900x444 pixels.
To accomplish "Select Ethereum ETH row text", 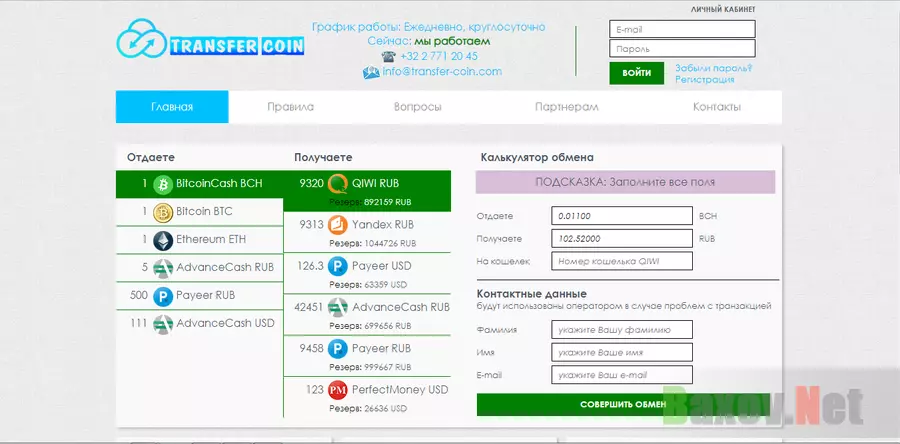I will pos(211,239).
